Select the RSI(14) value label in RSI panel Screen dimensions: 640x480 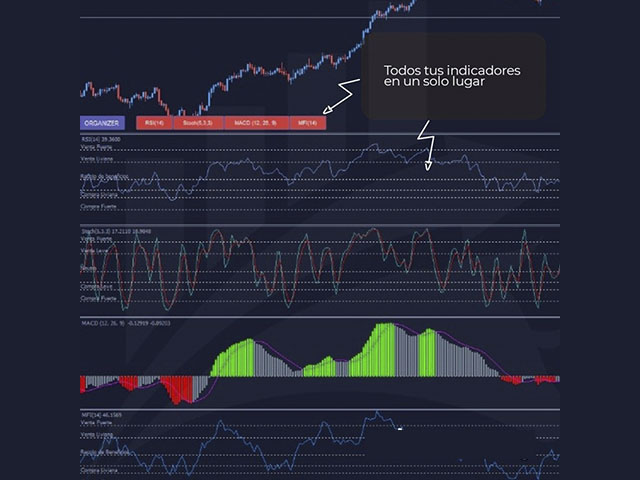[x=101, y=139]
